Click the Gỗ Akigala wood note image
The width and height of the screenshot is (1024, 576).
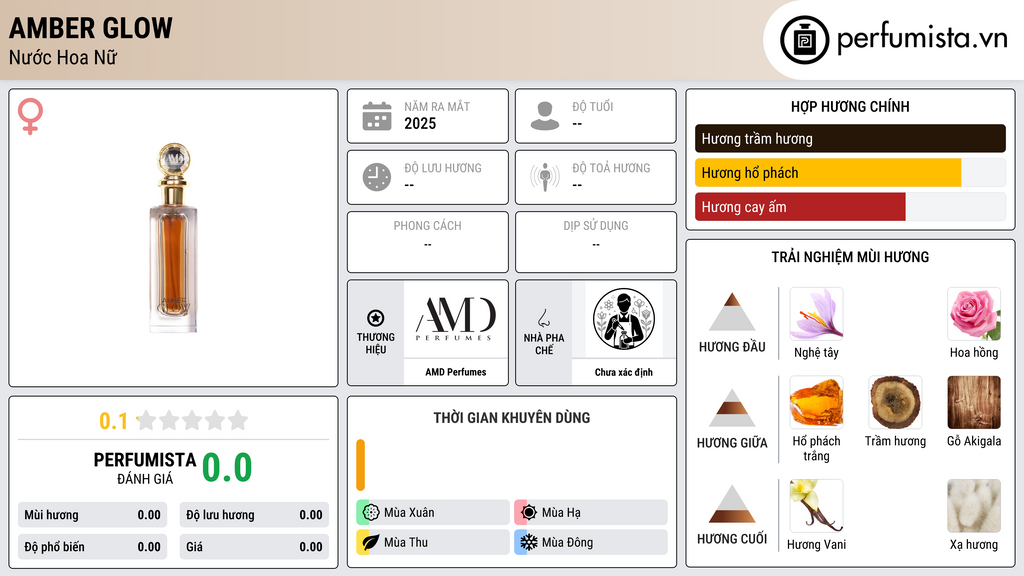tap(974, 402)
